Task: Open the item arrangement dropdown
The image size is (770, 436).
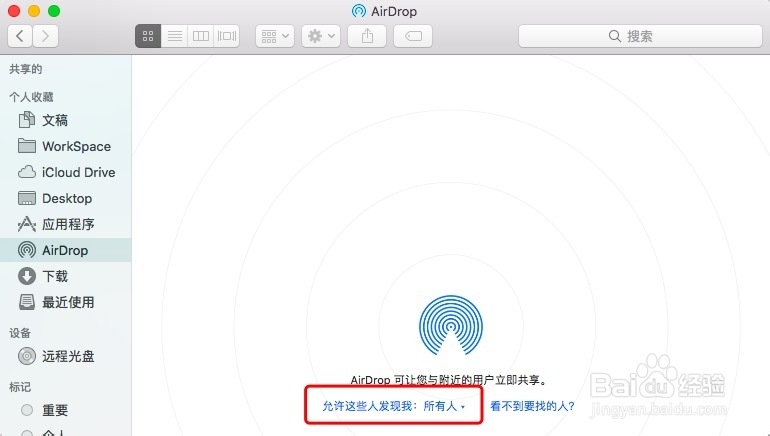Action: pyautogui.click(x=275, y=36)
